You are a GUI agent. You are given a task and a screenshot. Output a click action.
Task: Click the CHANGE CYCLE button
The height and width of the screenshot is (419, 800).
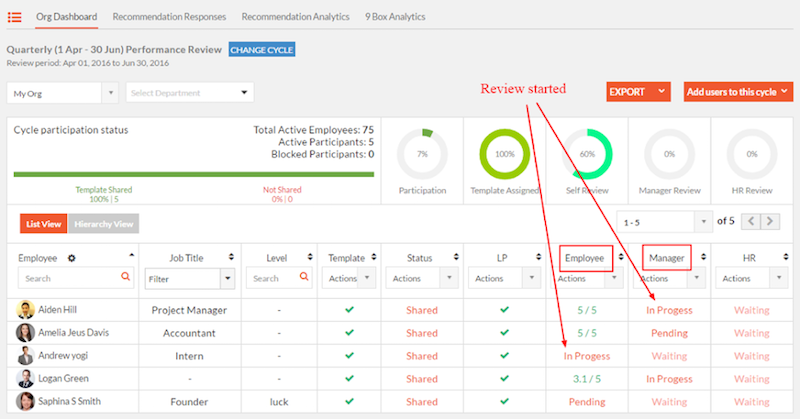pyautogui.click(x=262, y=50)
